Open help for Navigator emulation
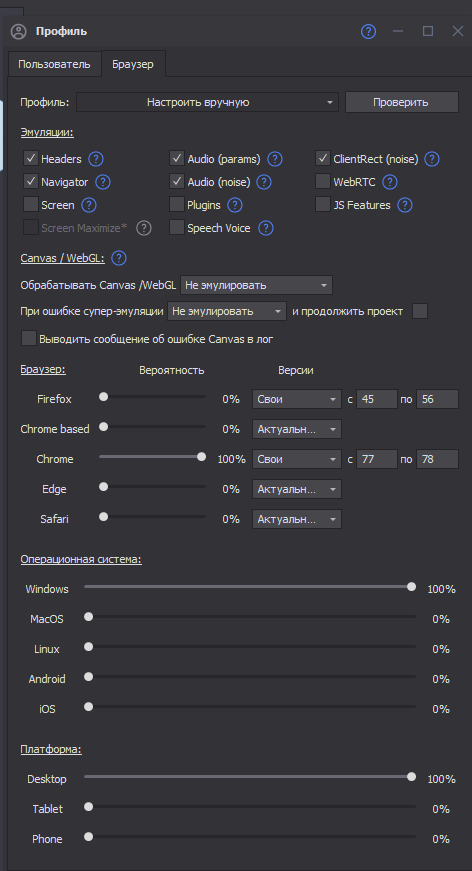Viewport: 472px width, 871px height. 103,182
